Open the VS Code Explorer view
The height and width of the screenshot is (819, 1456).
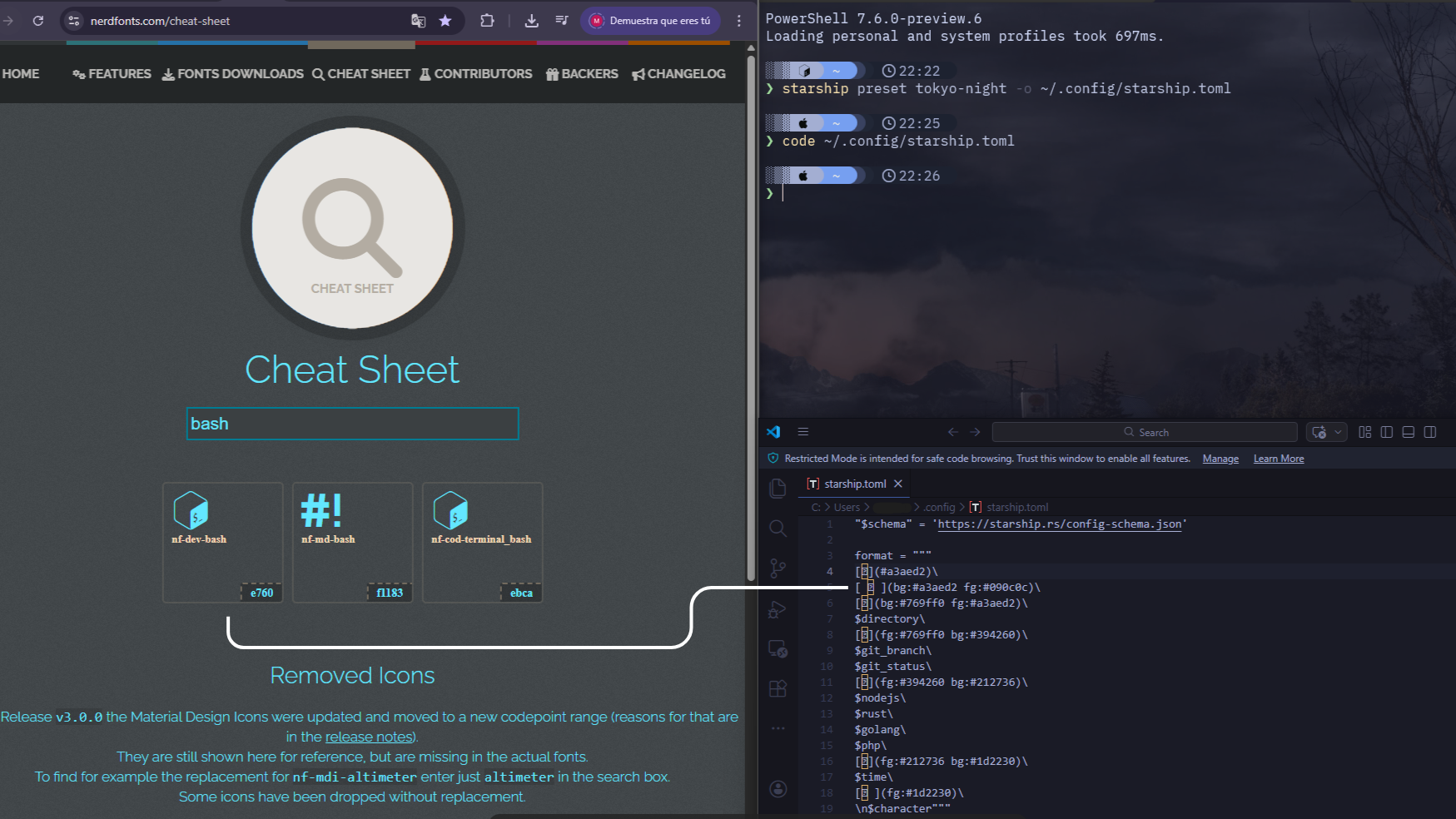coord(778,489)
